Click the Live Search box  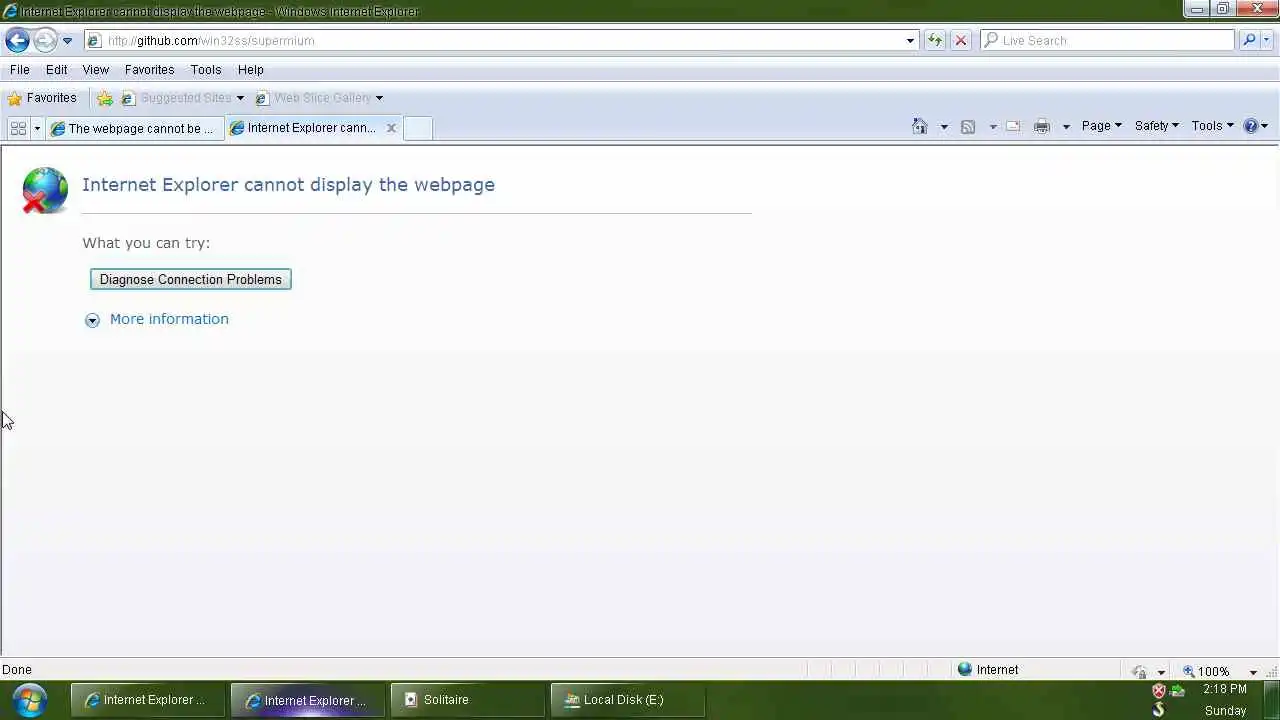click(1108, 40)
